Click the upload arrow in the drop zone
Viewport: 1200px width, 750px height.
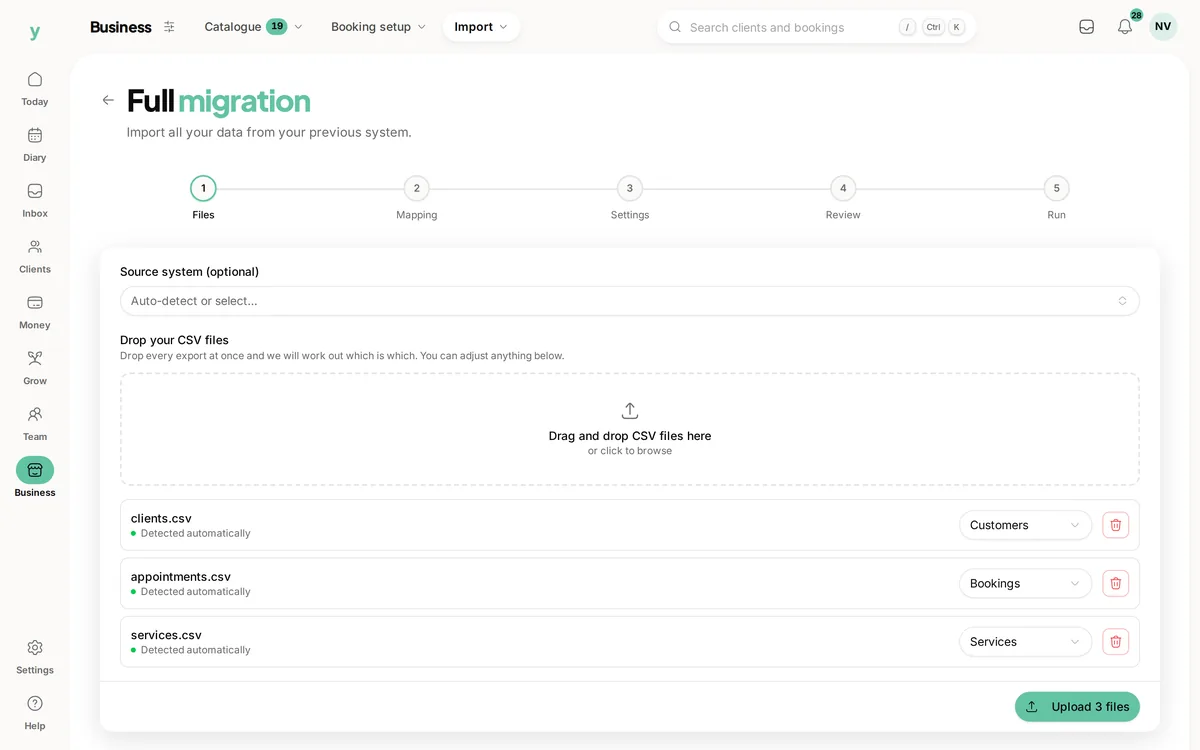coord(630,411)
